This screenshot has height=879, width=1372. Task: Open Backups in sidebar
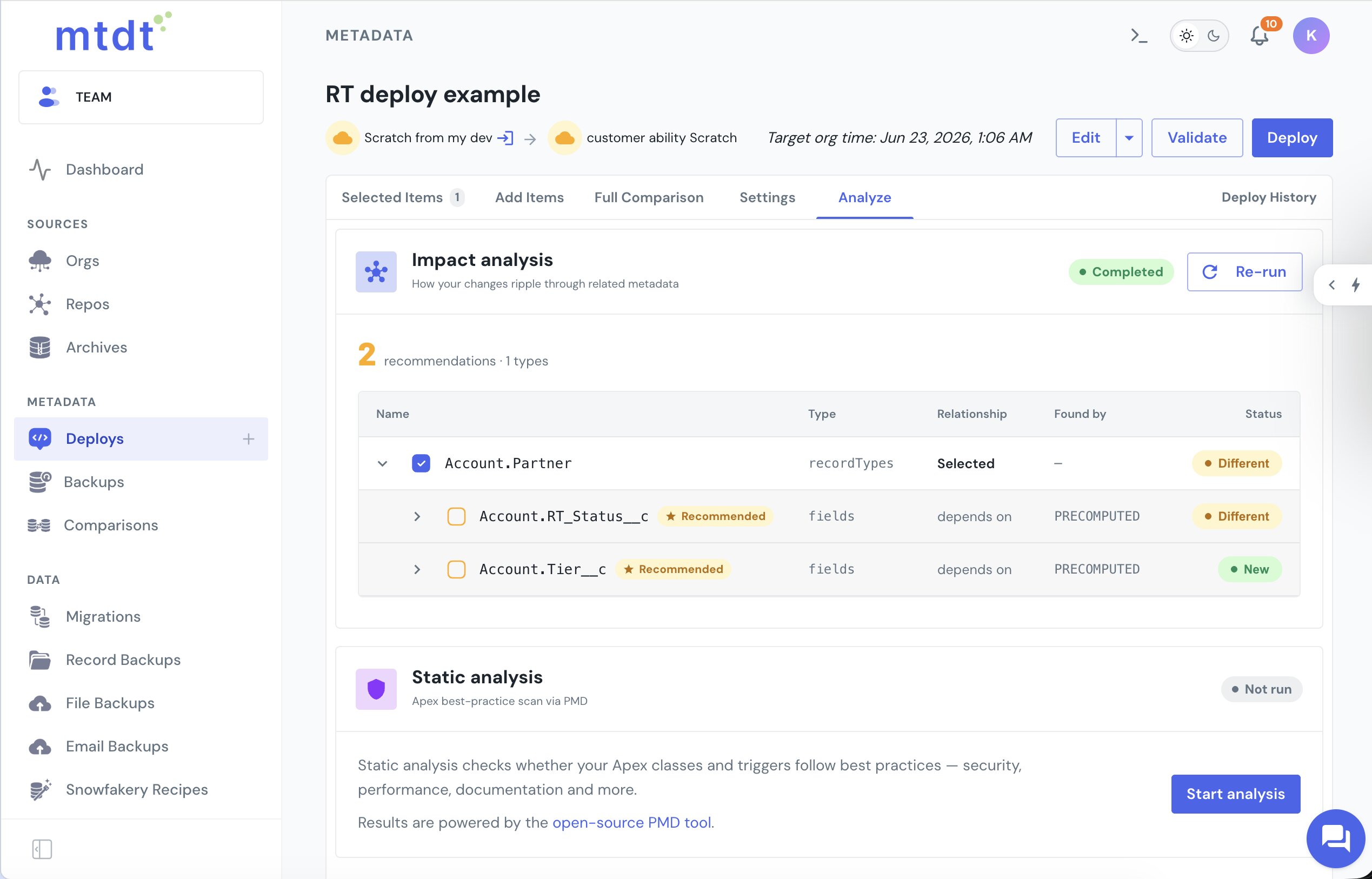94,482
